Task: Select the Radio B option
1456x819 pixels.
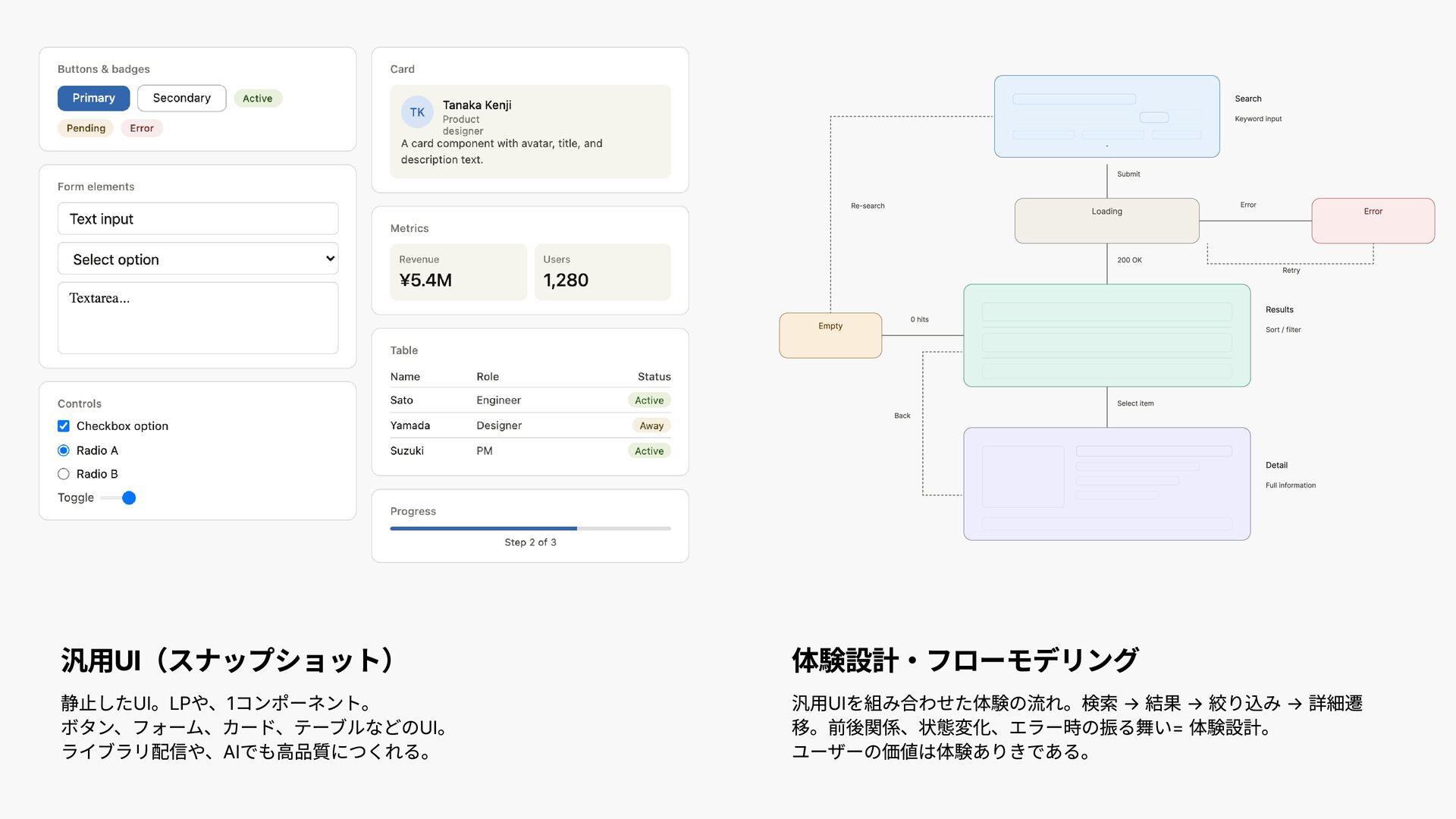Action: [64, 474]
